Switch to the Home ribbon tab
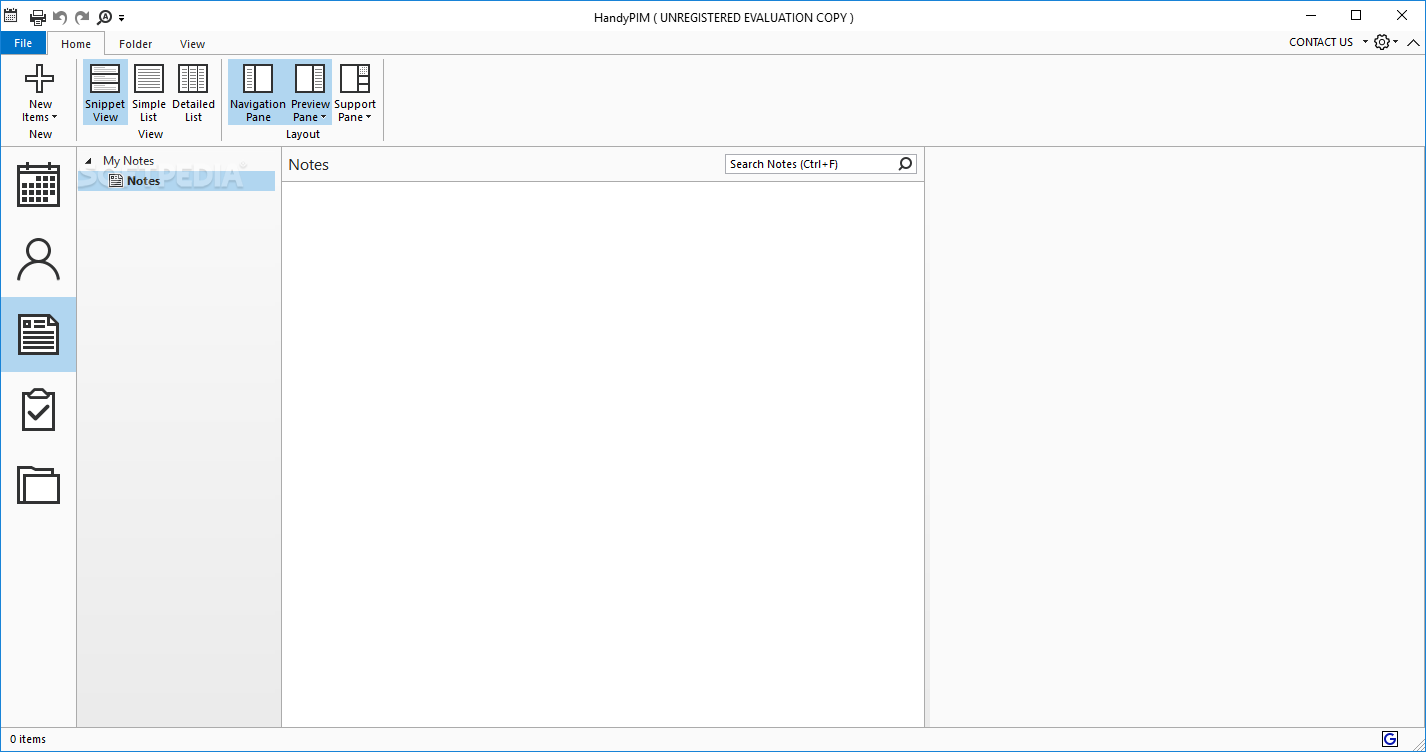 coord(76,44)
